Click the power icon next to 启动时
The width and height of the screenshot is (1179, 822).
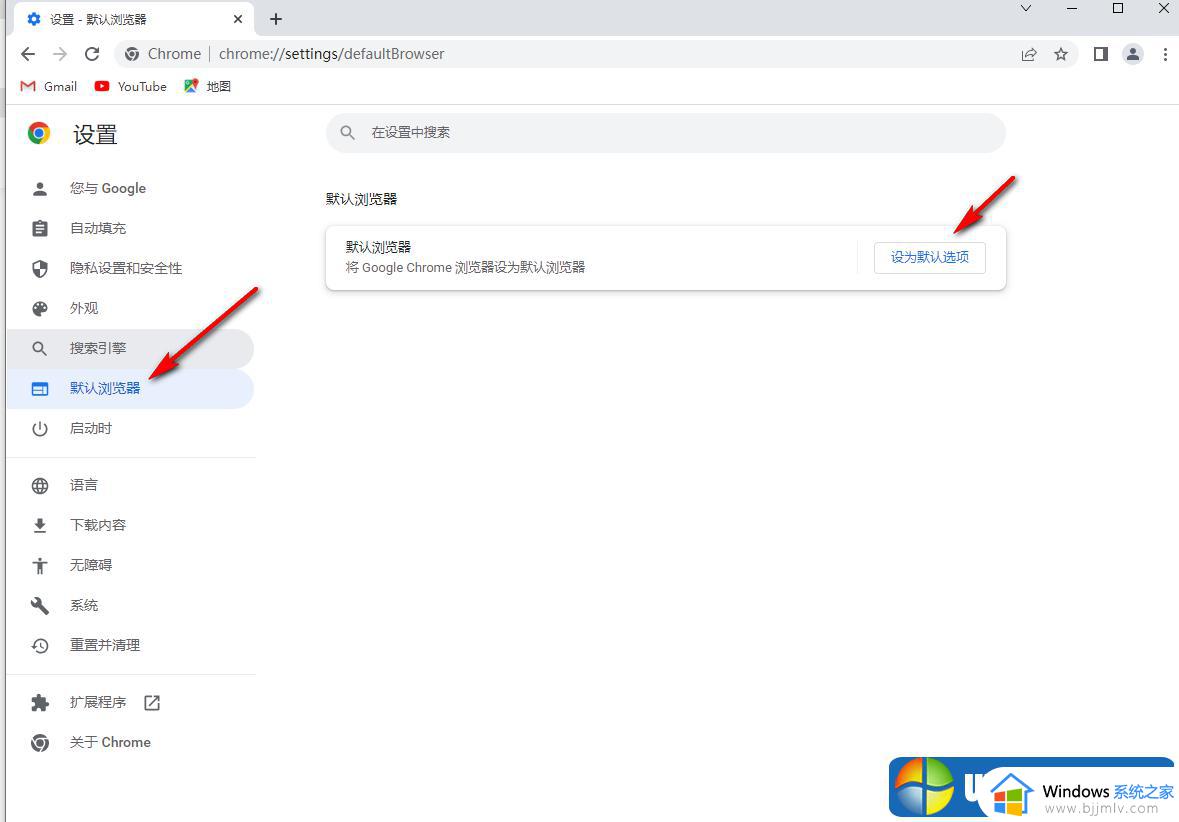40,429
